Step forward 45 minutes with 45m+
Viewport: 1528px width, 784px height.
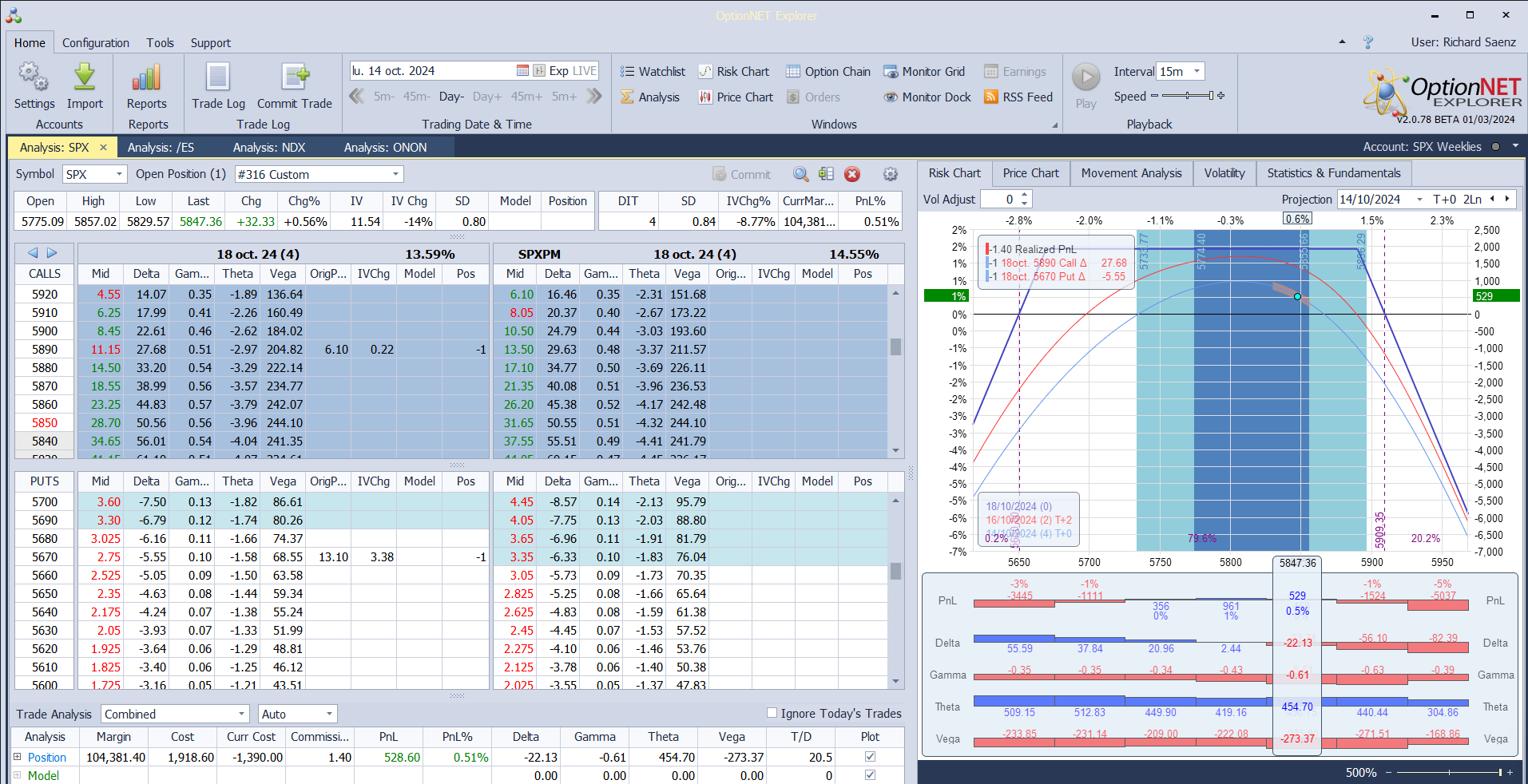coord(526,97)
